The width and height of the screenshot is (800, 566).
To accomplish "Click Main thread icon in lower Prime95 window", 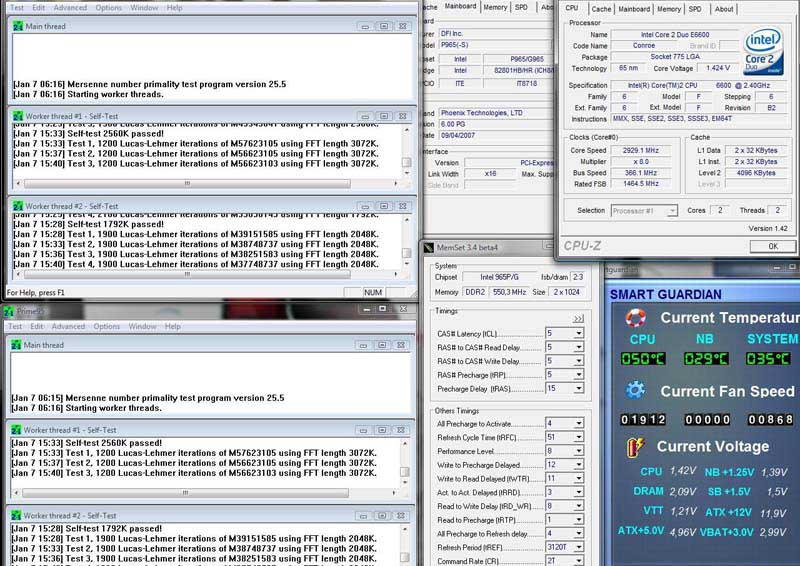I will [x=16, y=345].
